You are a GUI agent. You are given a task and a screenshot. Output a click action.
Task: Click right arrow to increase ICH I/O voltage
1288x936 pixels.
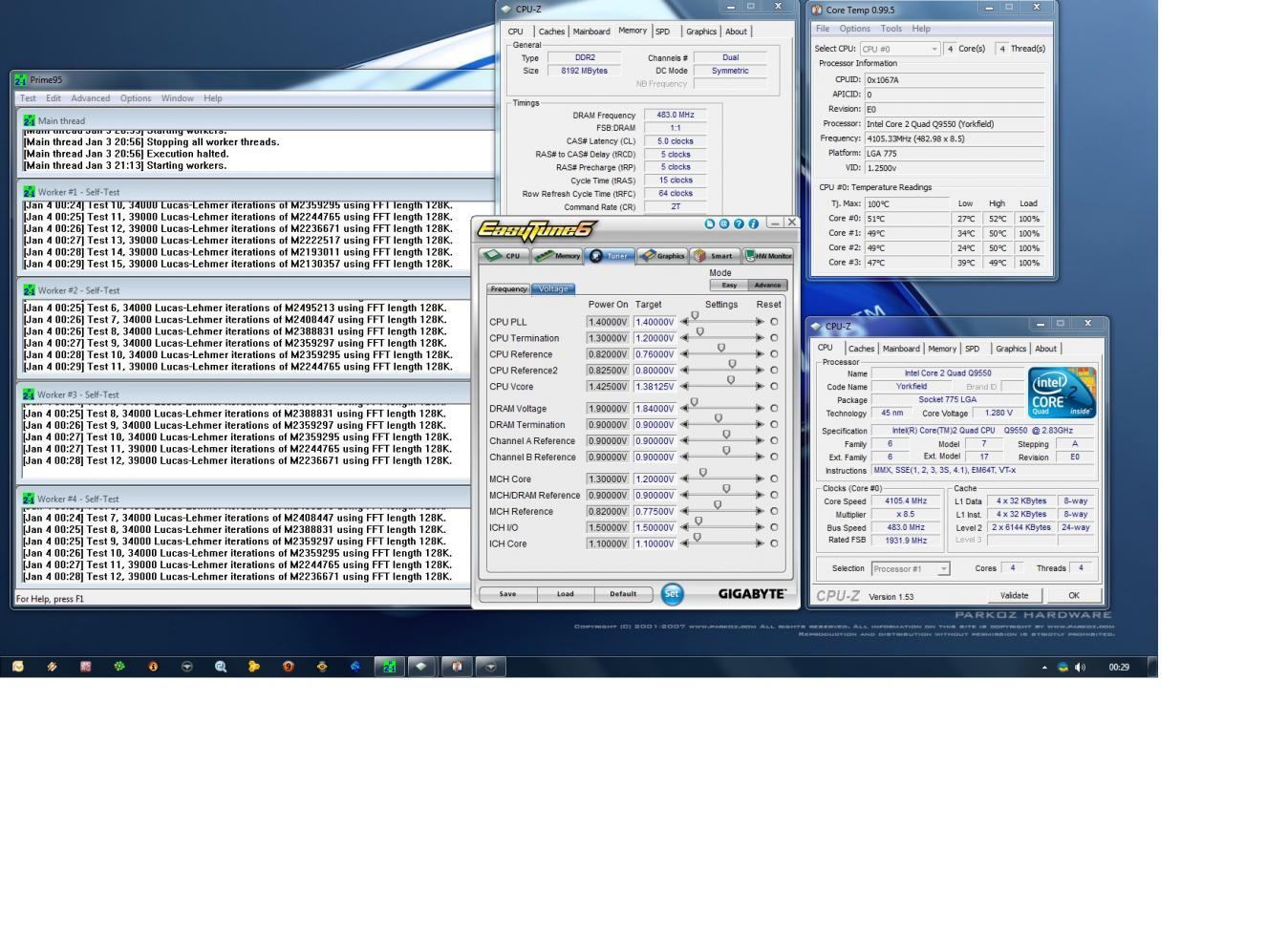pyautogui.click(x=761, y=527)
